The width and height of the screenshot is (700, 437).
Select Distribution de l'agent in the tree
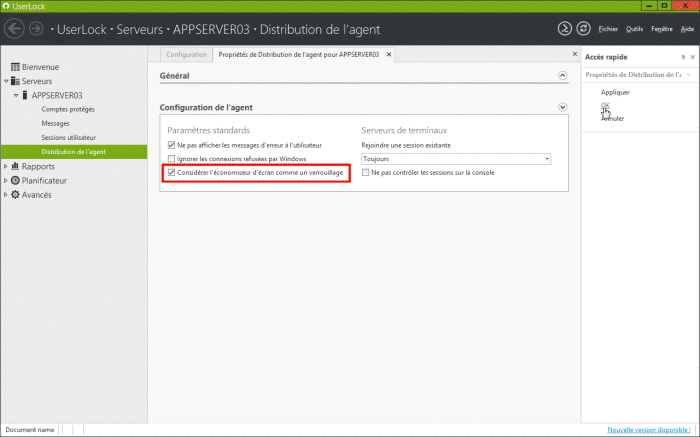(73, 152)
